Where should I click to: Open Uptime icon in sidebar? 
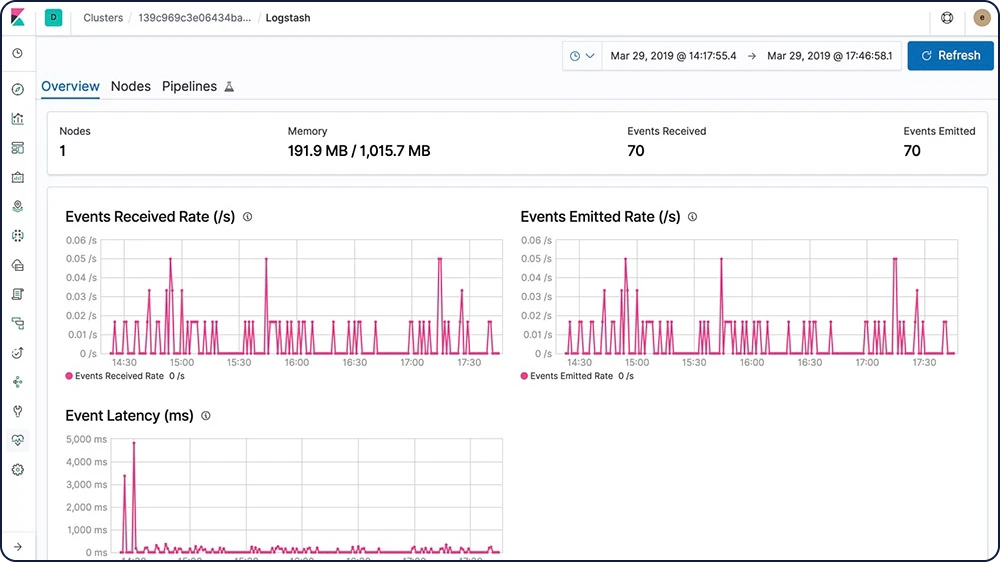18,353
